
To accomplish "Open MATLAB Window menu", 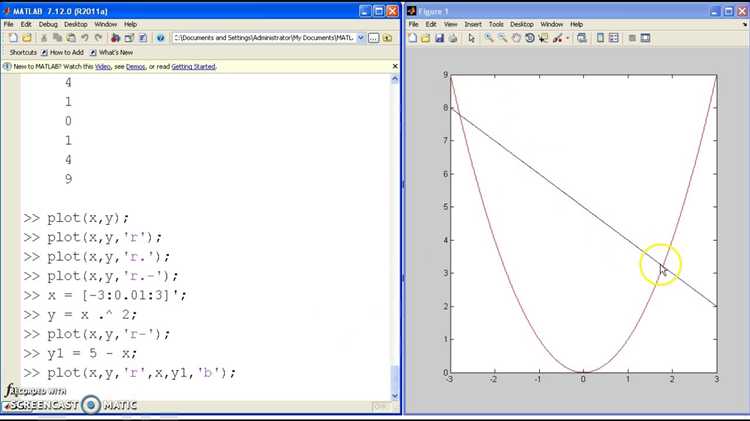I will [x=105, y=24].
